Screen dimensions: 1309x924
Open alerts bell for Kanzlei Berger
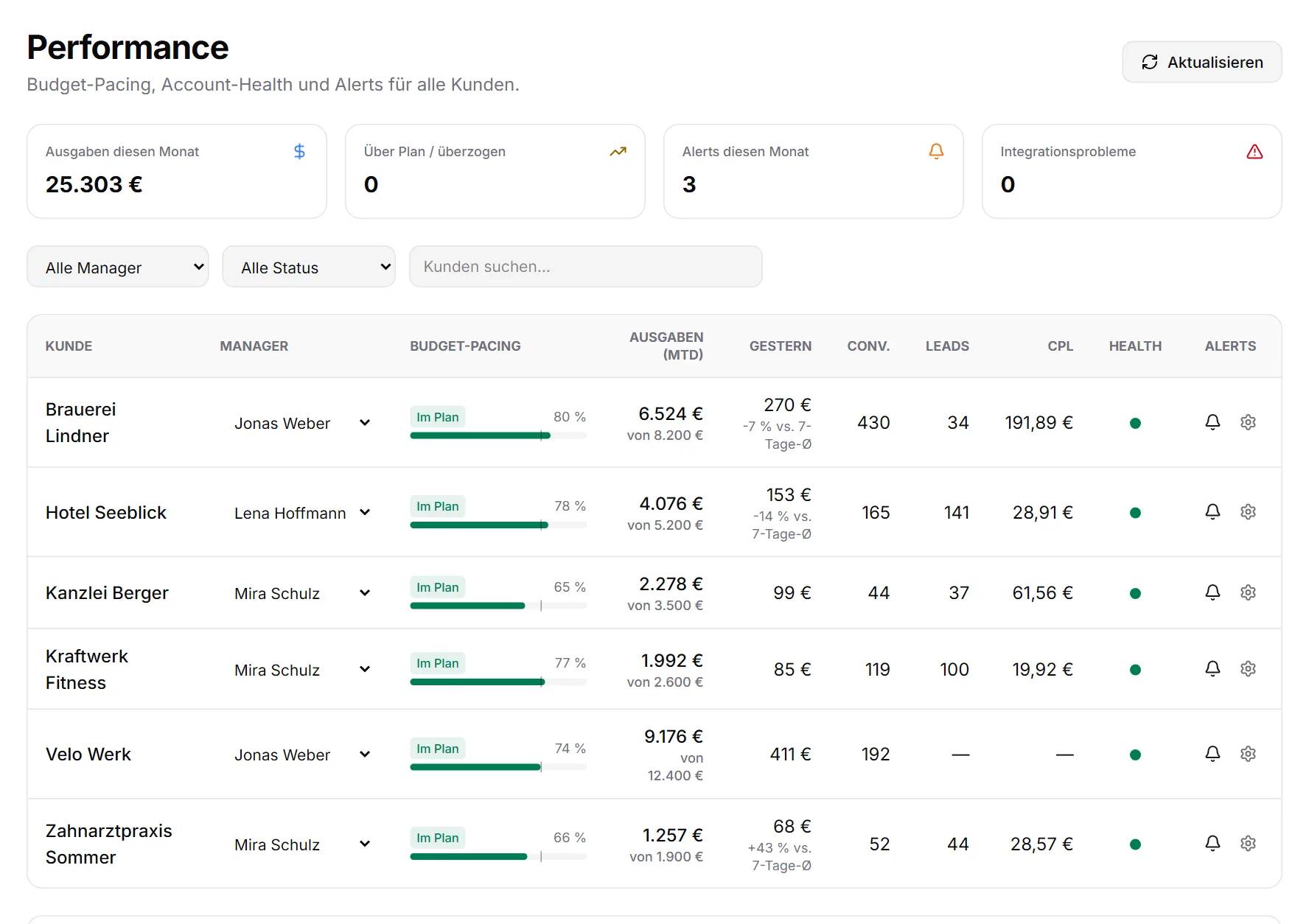coord(1212,592)
